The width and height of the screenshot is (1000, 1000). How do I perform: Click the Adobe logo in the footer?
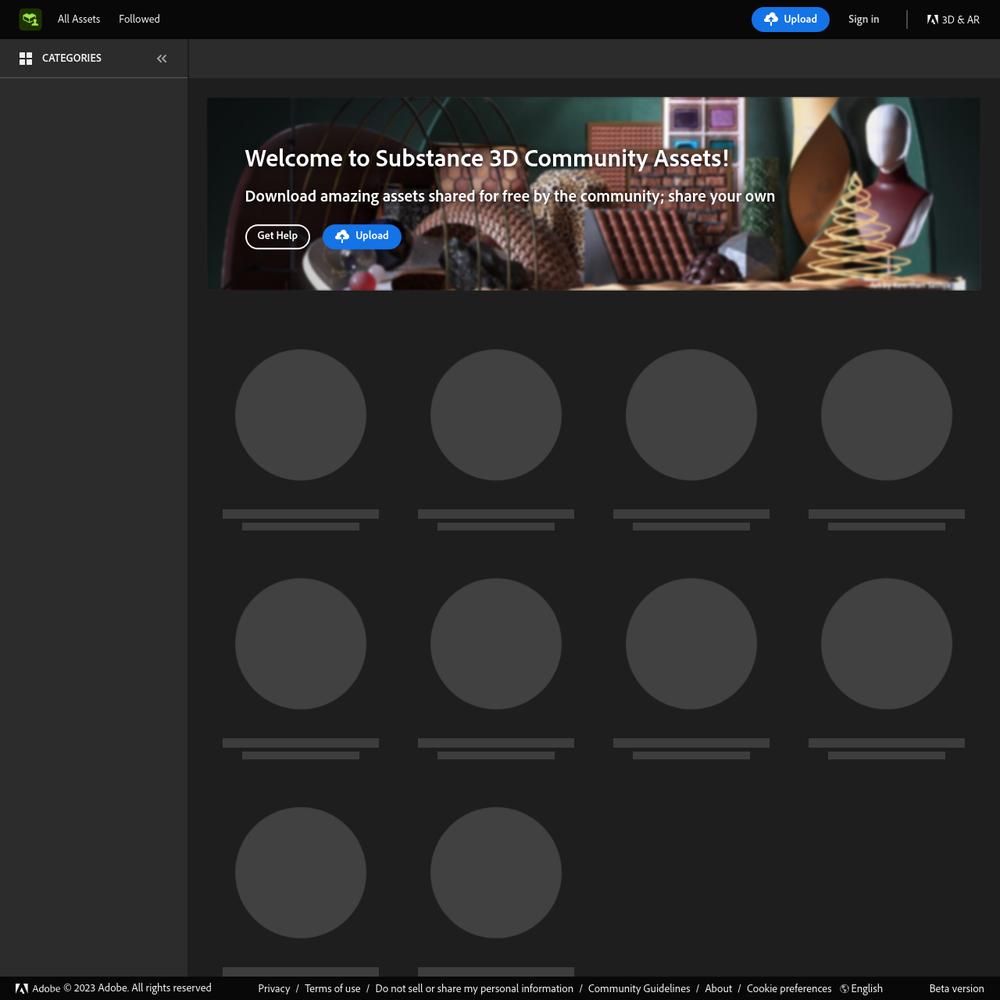pyautogui.click(x=21, y=988)
